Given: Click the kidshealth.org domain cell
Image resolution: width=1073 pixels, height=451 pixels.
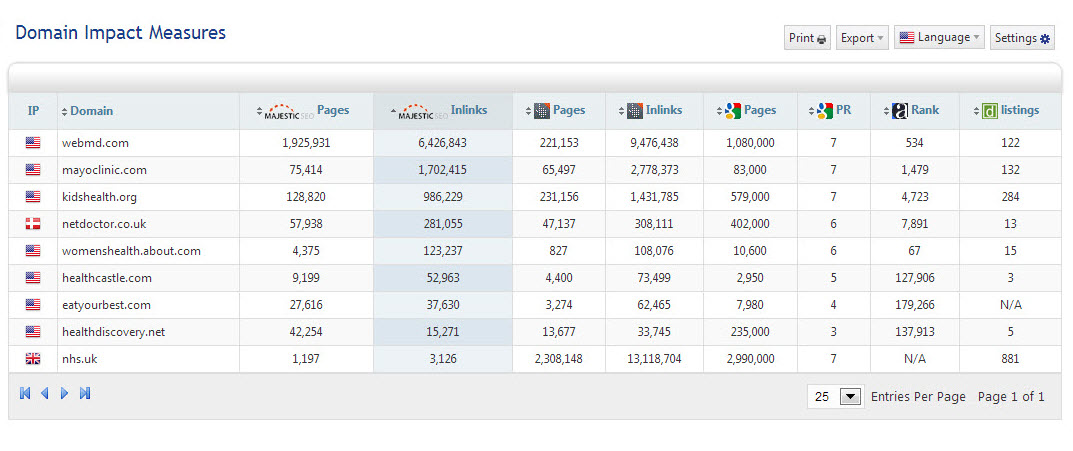Looking at the screenshot, I should tap(148, 197).
